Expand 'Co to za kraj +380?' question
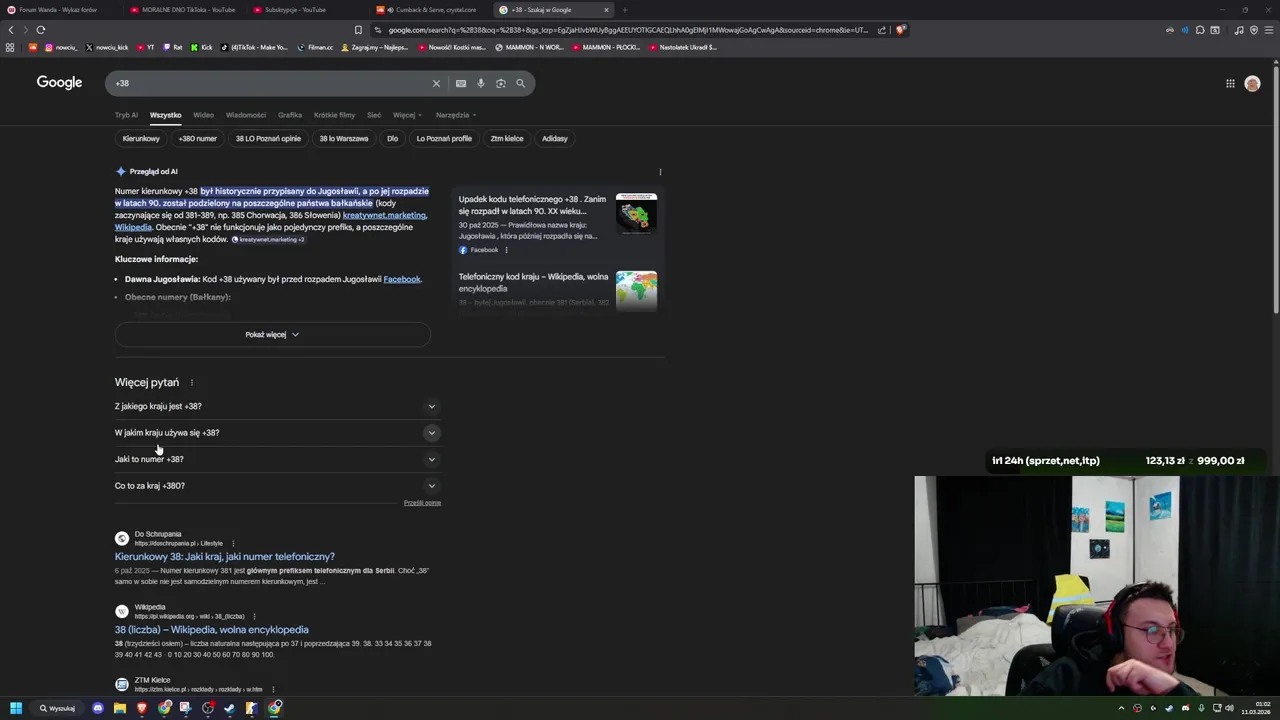The width and height of the screenshot is (1280, 720). [276, 486]
